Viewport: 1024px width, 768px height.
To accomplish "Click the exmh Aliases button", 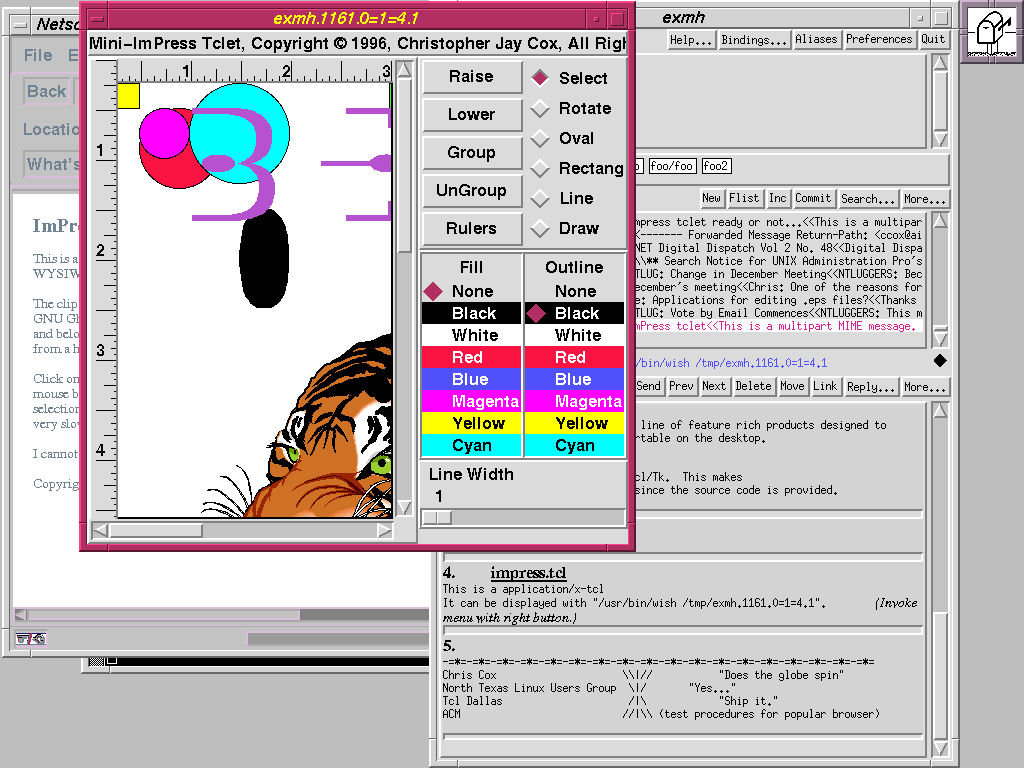I will click(816, 39).
